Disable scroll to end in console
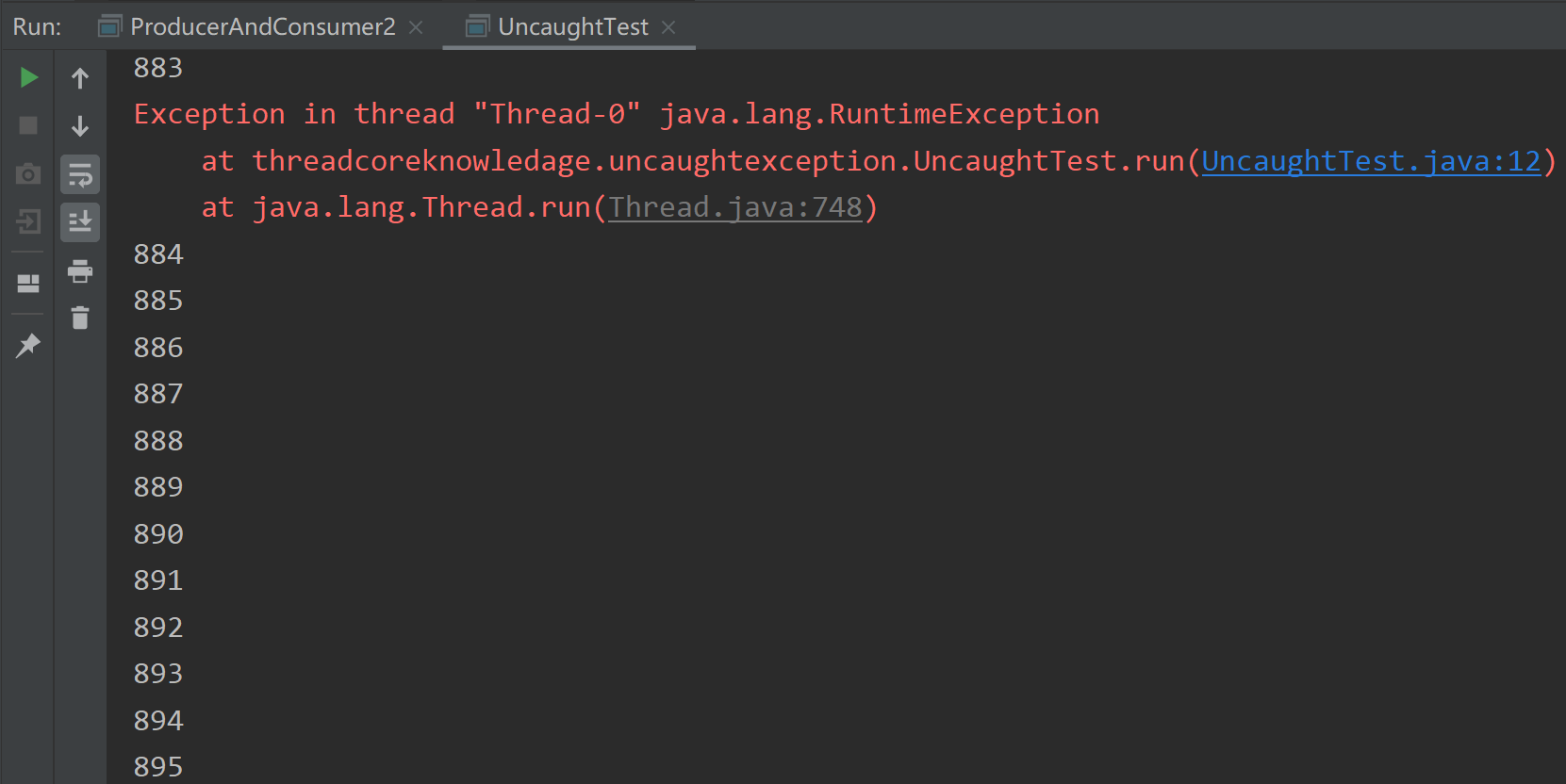The width and height of the screenshot is (1566, 784). point(80,222)
